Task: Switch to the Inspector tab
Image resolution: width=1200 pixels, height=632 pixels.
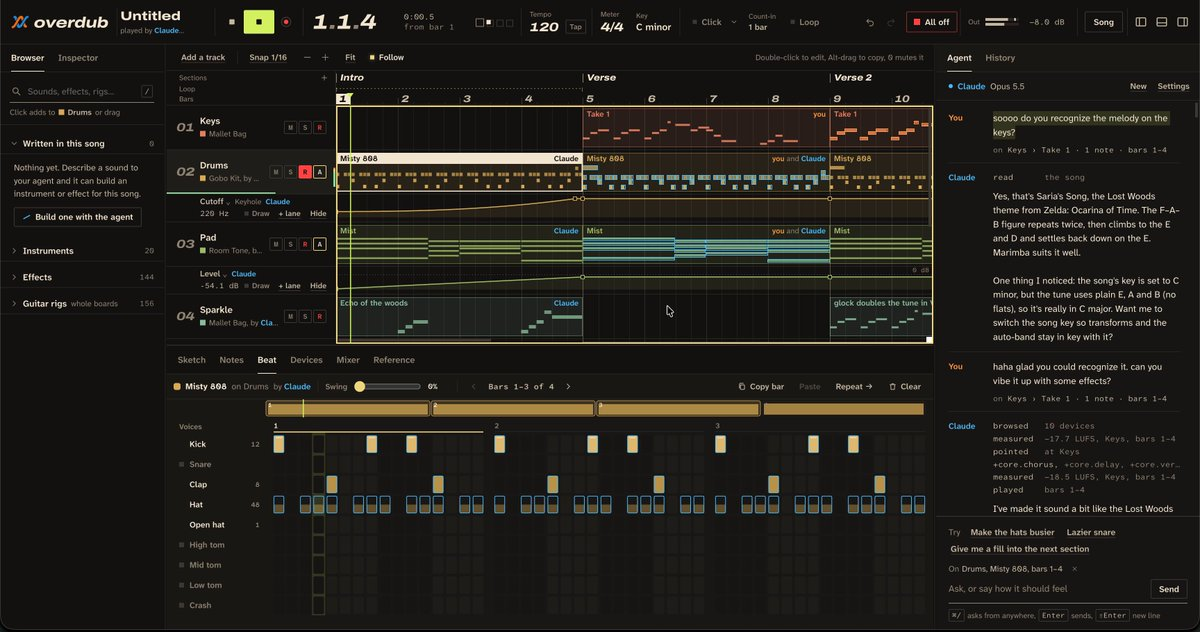Action: pyautogui.click(x=78, y=58)
